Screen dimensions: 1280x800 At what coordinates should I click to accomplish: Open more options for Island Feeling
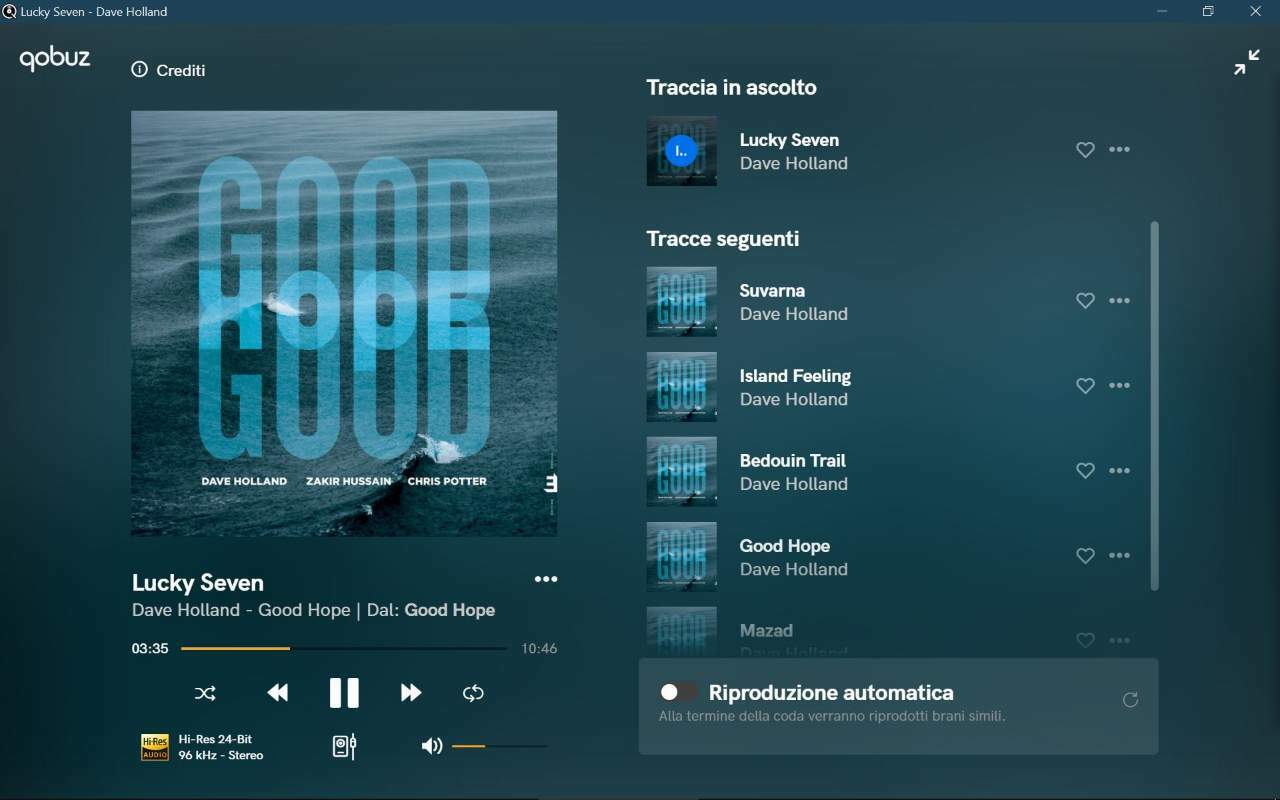(x=1119, y=386)
